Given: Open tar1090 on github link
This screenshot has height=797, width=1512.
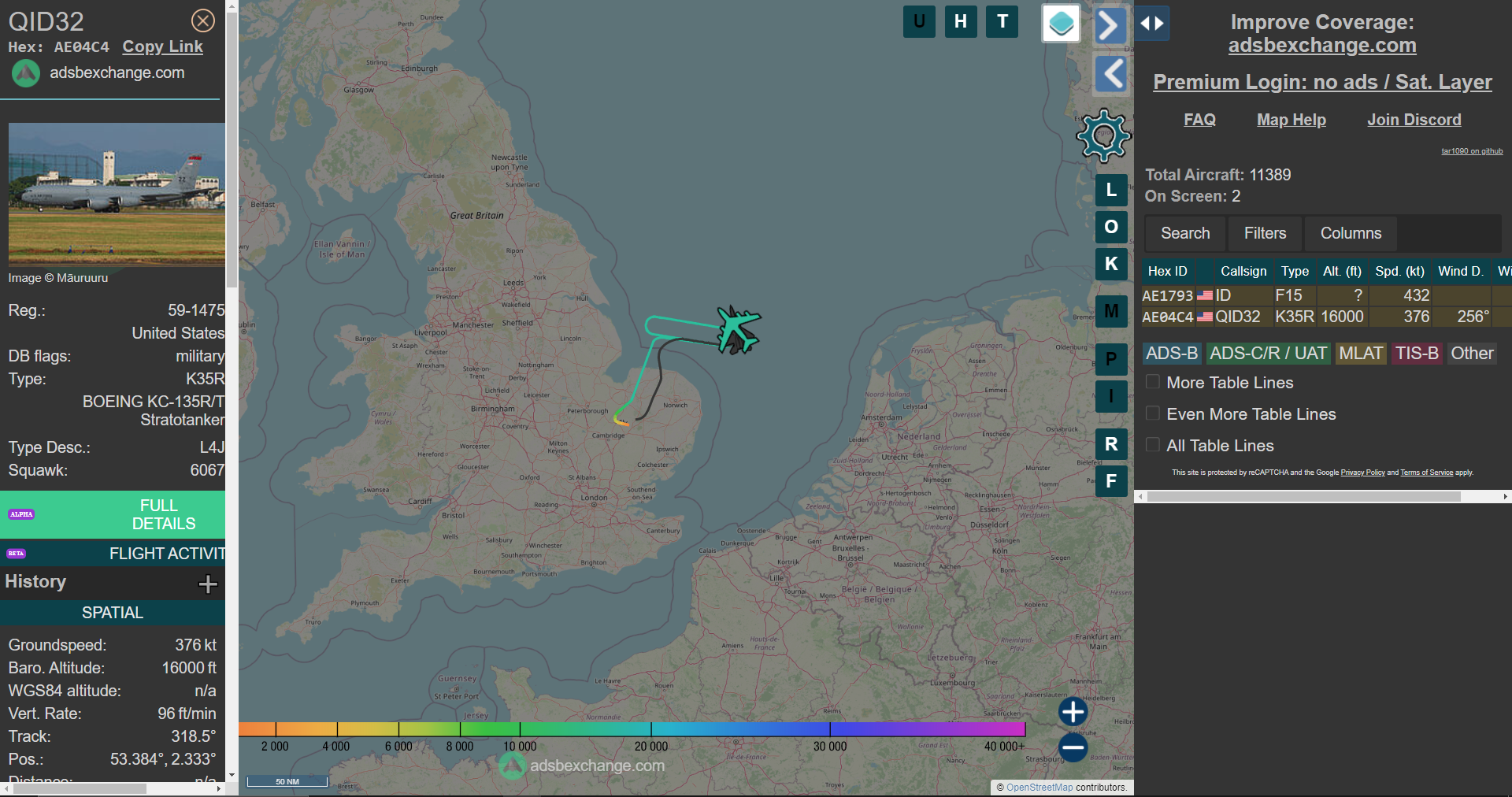Looking at the screenshot, I should (x=1472, y=151).
